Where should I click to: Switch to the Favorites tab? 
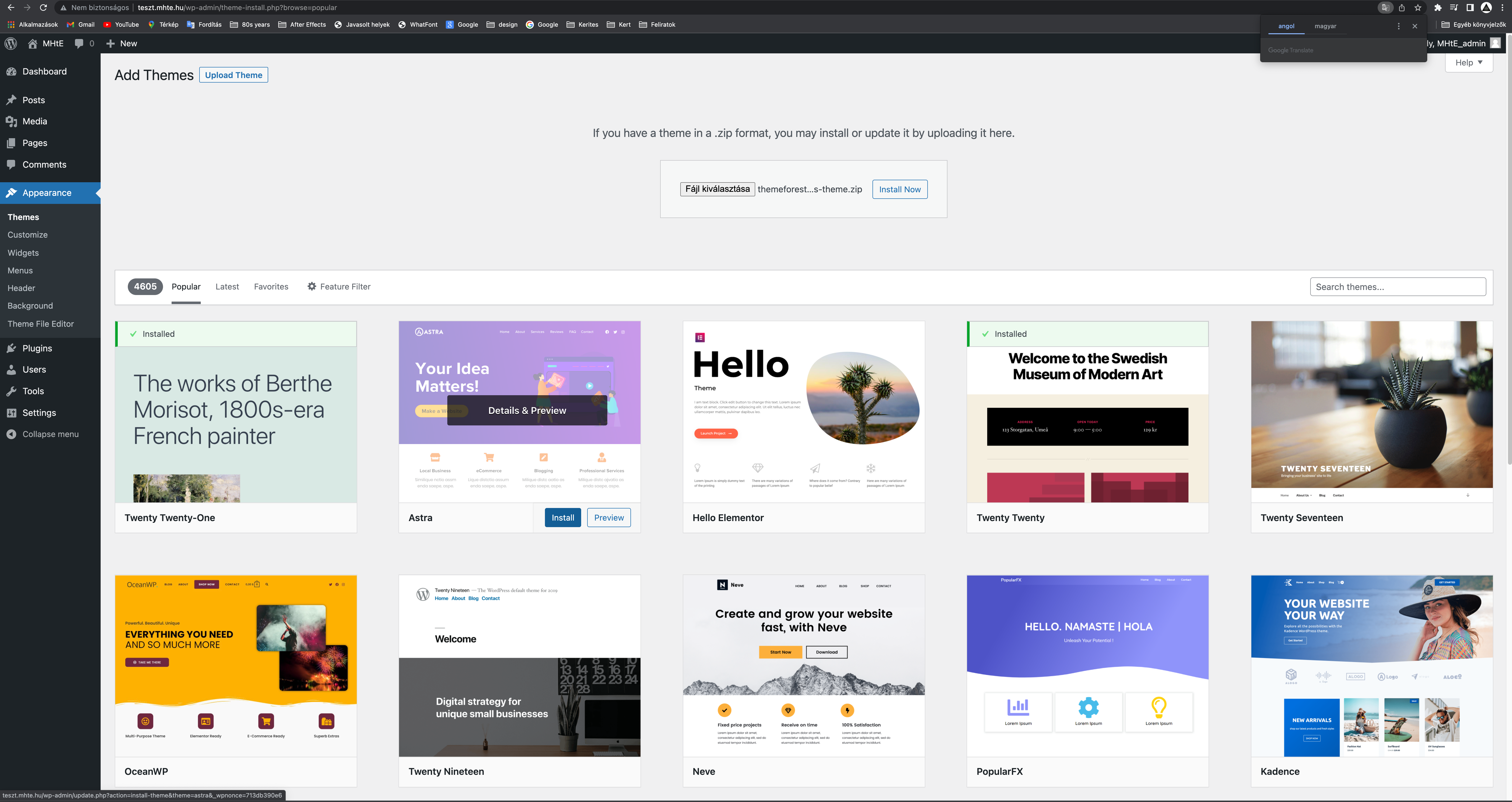tap(271, 287)
